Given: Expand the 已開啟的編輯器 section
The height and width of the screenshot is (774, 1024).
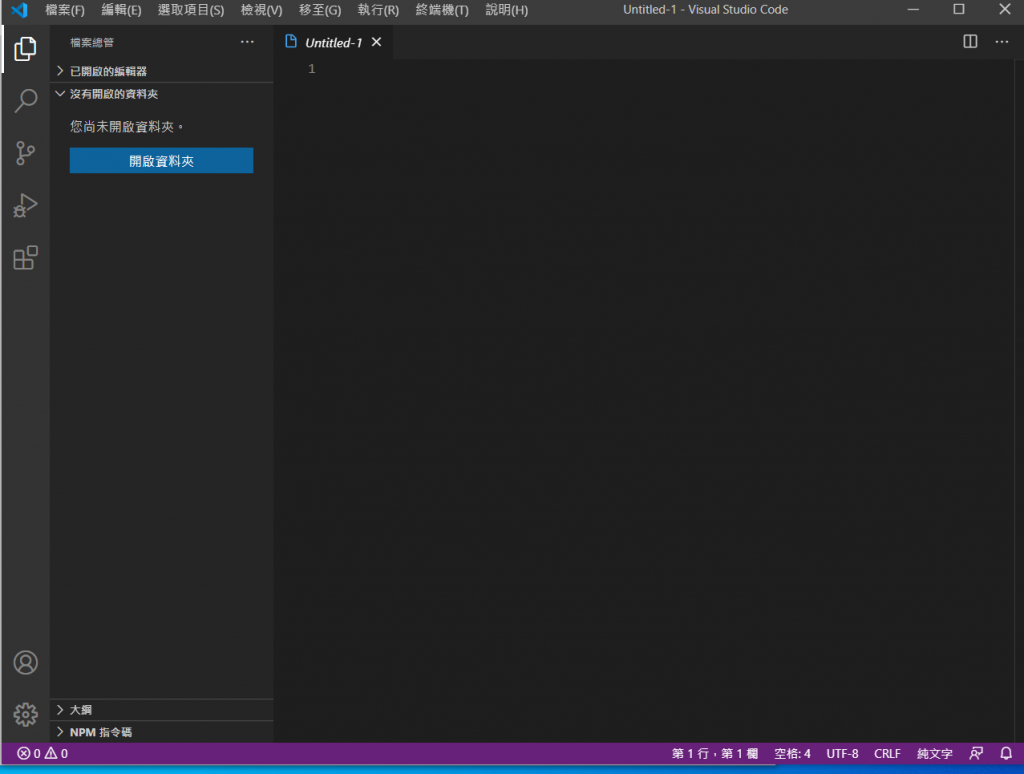Looking at the screenshot, I should tap(161, 71).
